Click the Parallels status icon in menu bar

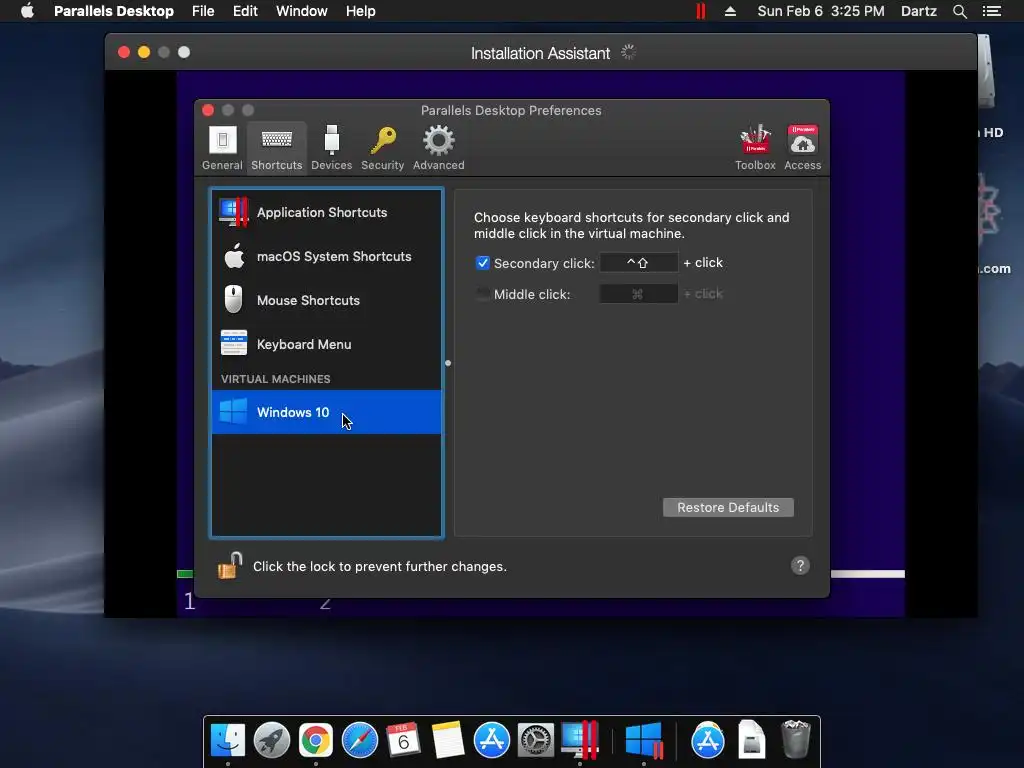(701, 11)
